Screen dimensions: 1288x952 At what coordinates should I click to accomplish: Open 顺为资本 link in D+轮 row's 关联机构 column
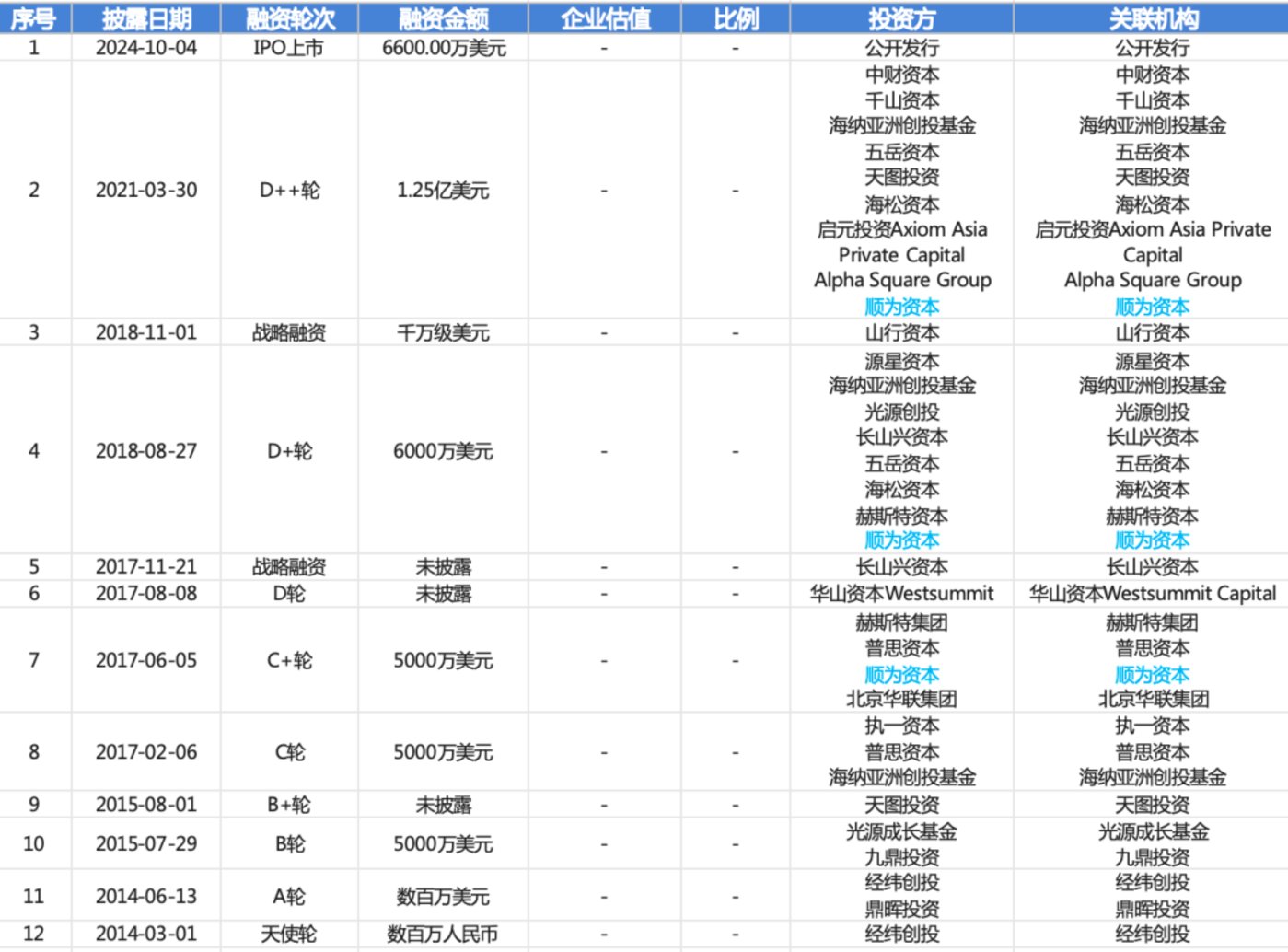click(x=1153, y=540)
